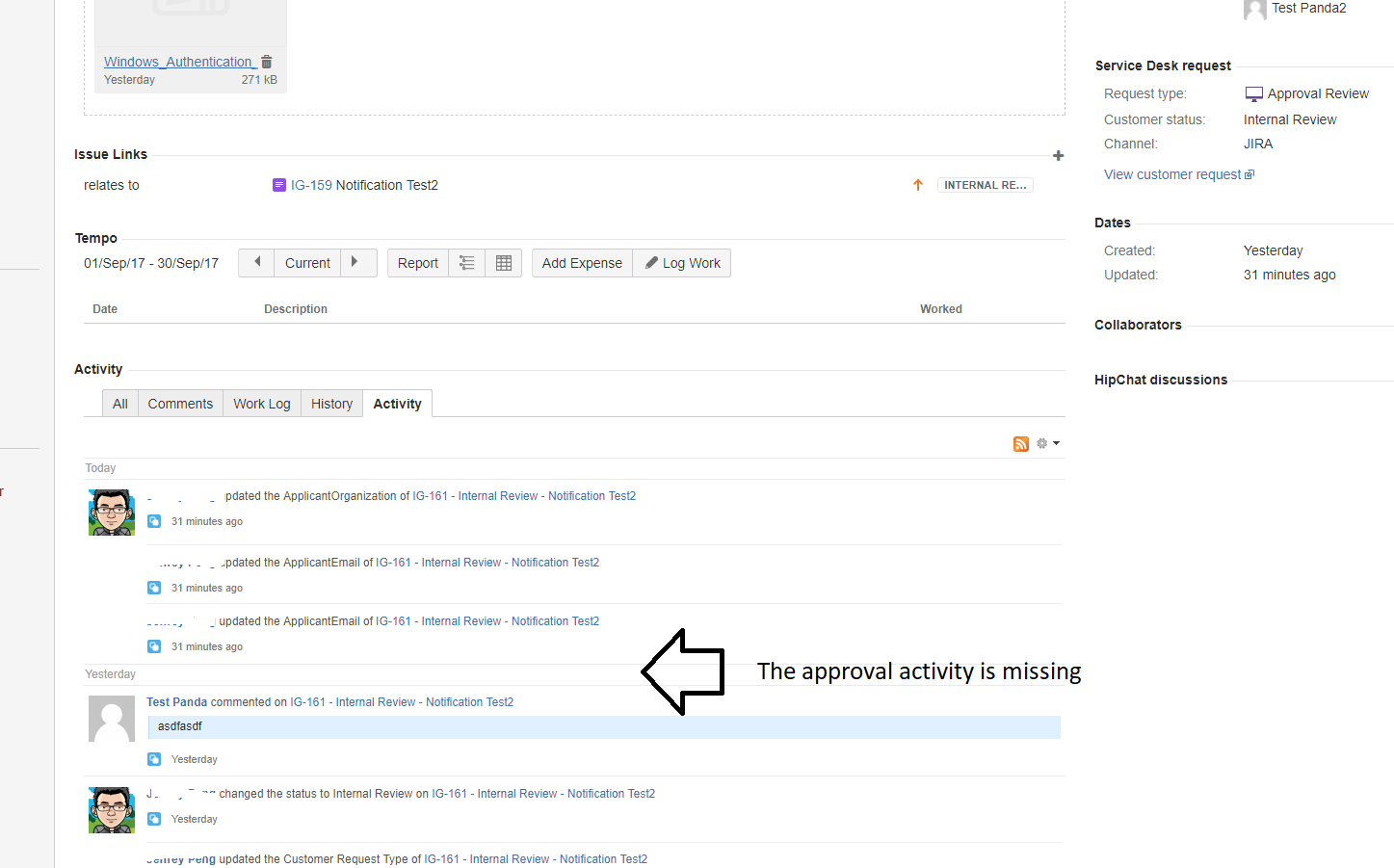Open the Windows_Authentication attachment link
The width and height of the screenshot is (1394, 868).
(x=179, y=62)
